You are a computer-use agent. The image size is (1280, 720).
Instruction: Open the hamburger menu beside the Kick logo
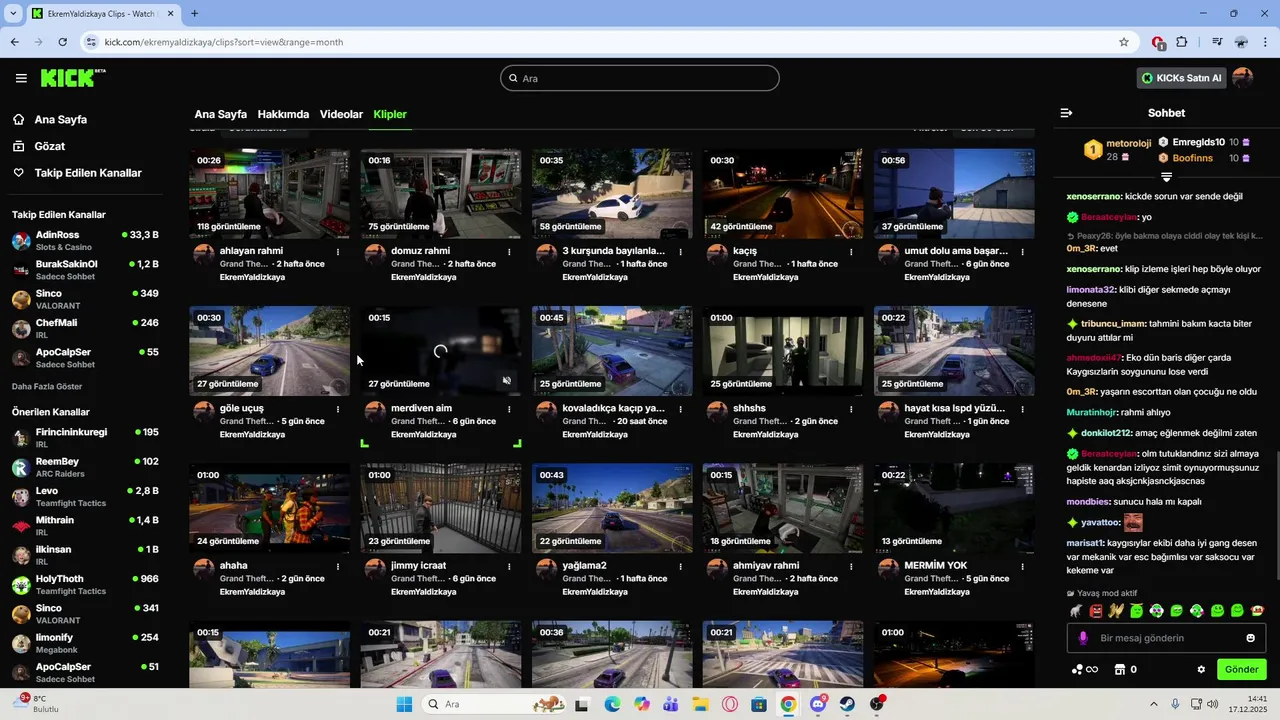[x=21, y=78]
